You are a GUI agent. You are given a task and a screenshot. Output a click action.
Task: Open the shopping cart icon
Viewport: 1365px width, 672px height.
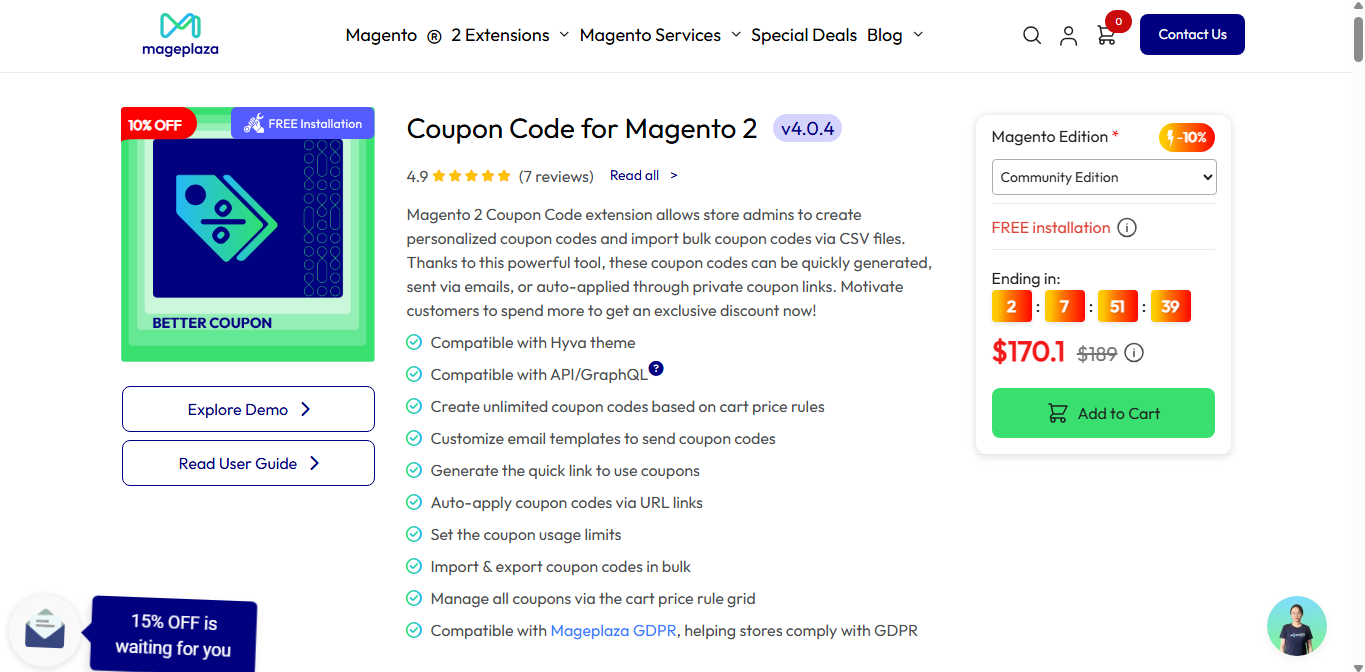tap(1106, 36)
